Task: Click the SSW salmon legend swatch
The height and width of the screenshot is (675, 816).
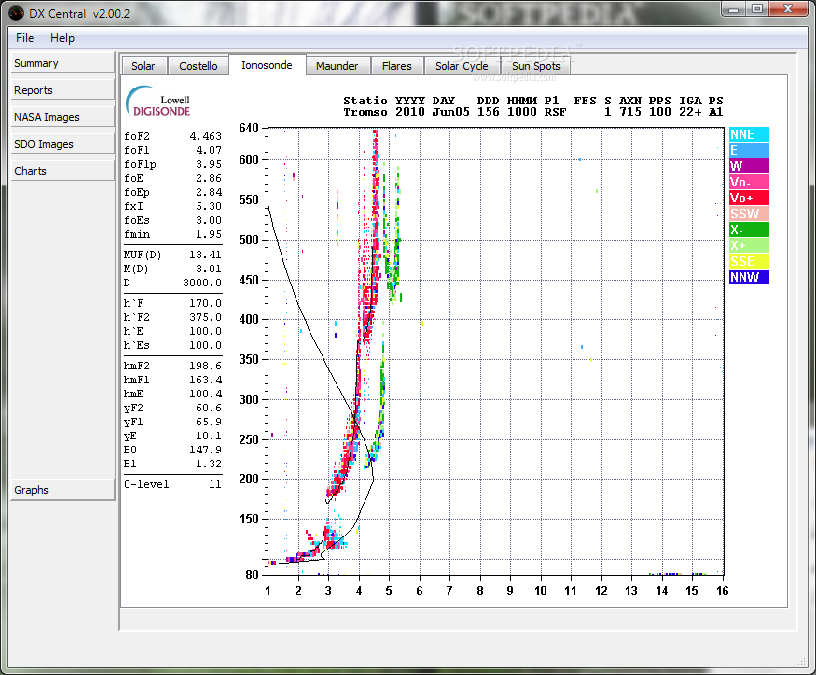Action: (749, 214)
